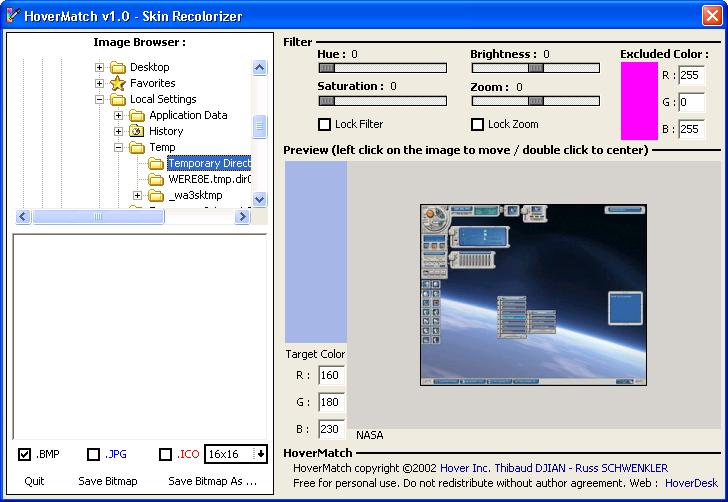Image resolution: width=728 pixels, height=502 pixels.
Task: Expand the Desktop tree node
Action: pos(99,67)
